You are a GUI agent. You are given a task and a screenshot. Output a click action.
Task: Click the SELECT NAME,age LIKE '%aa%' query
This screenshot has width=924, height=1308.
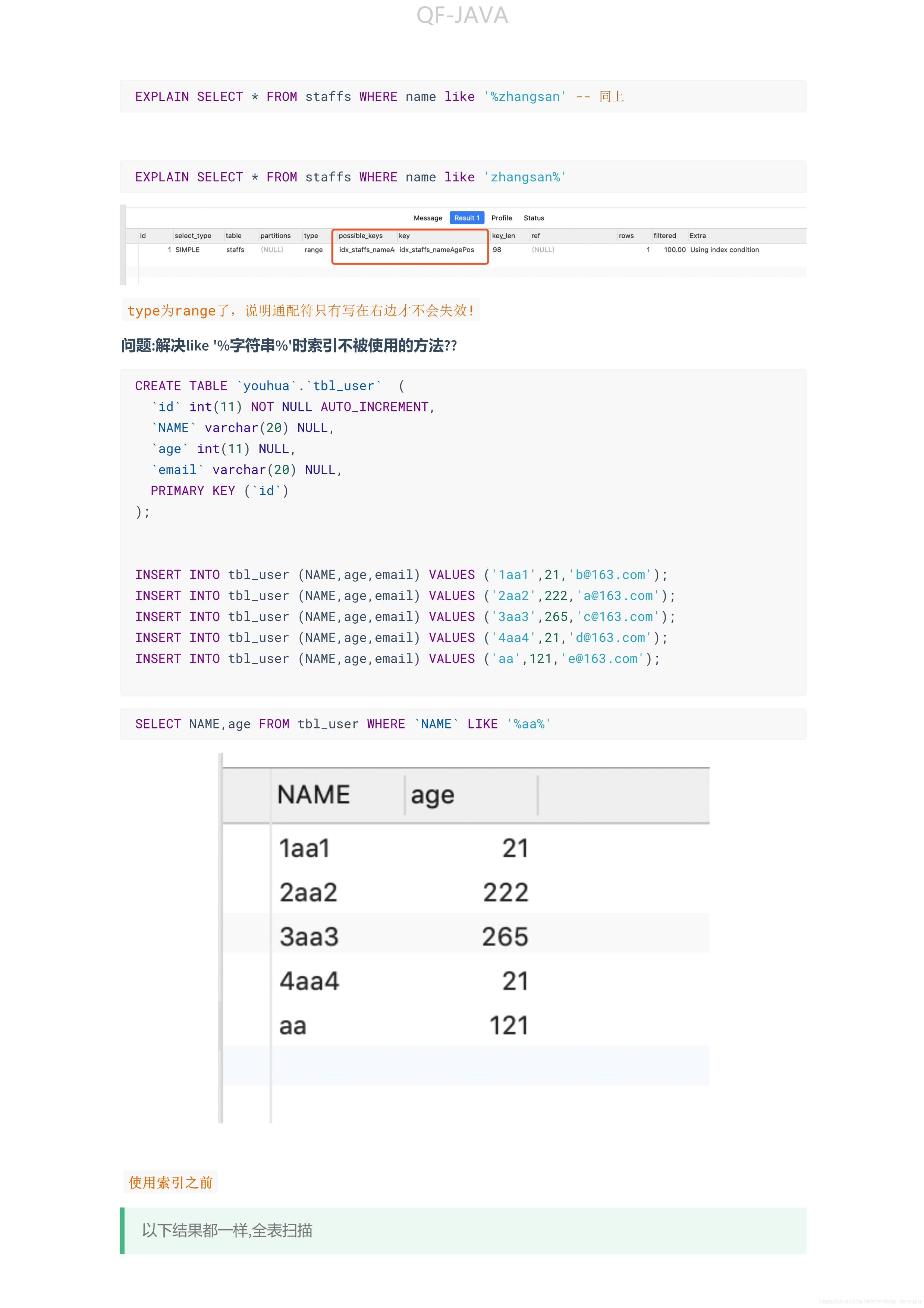[x=342, y=724]
